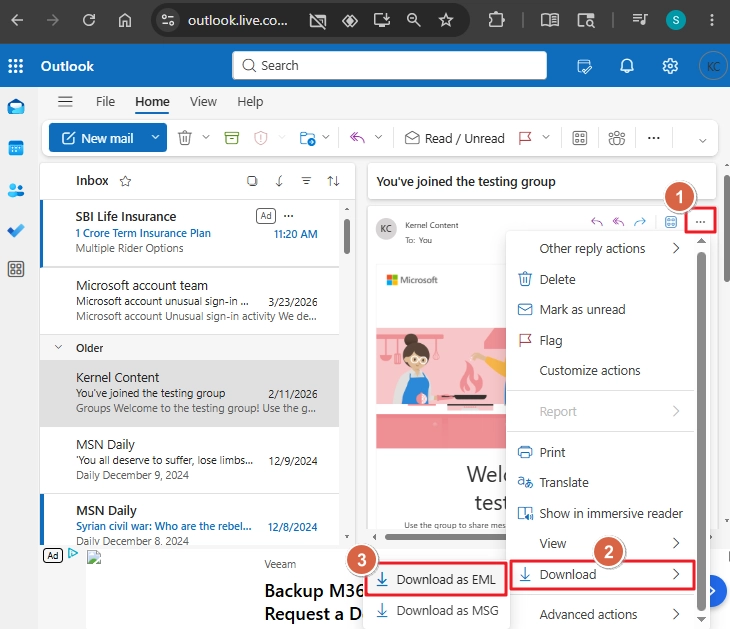Open the Outlook app launcher grid
This screenshot has width=730, height=629.
[16, 66]
